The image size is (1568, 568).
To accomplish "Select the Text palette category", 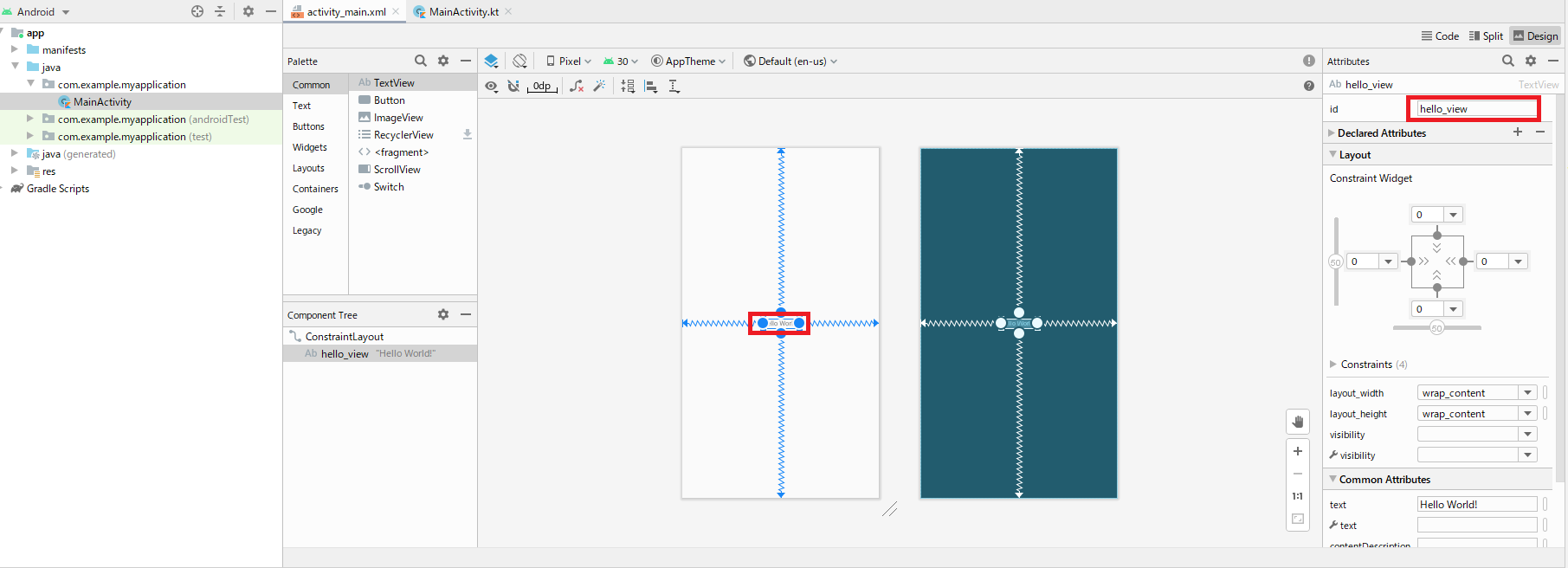I will click(301, 106).
